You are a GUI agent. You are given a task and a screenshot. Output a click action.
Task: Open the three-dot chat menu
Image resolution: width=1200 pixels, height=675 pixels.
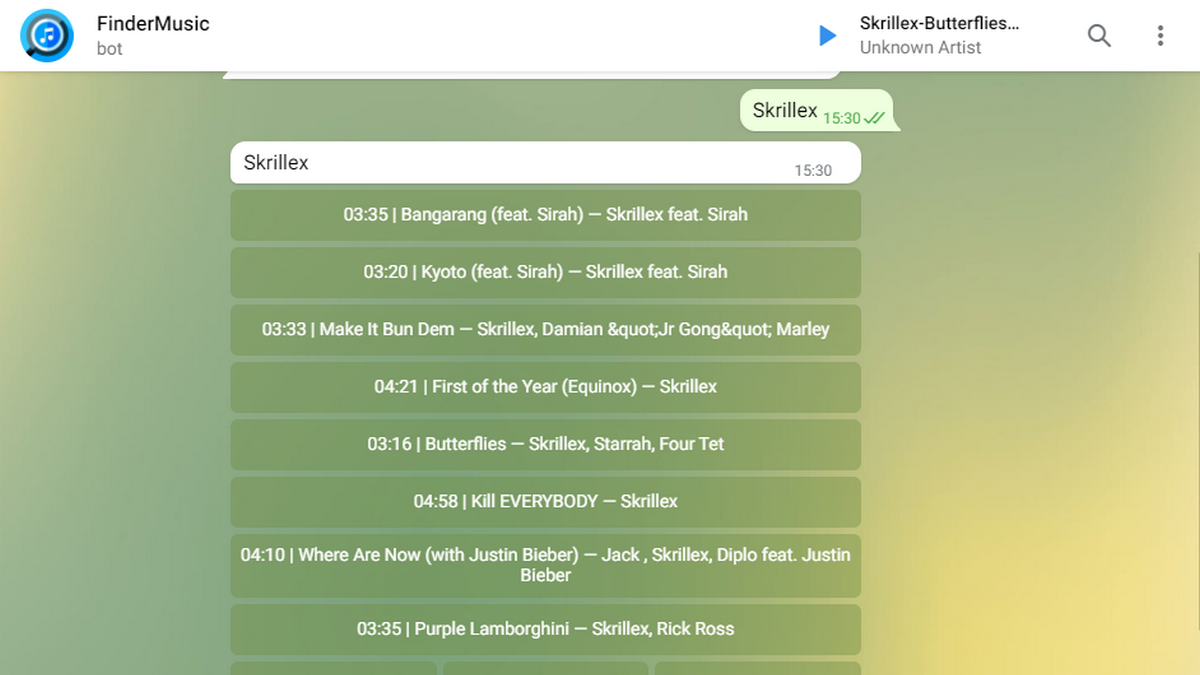point(1160,36)
